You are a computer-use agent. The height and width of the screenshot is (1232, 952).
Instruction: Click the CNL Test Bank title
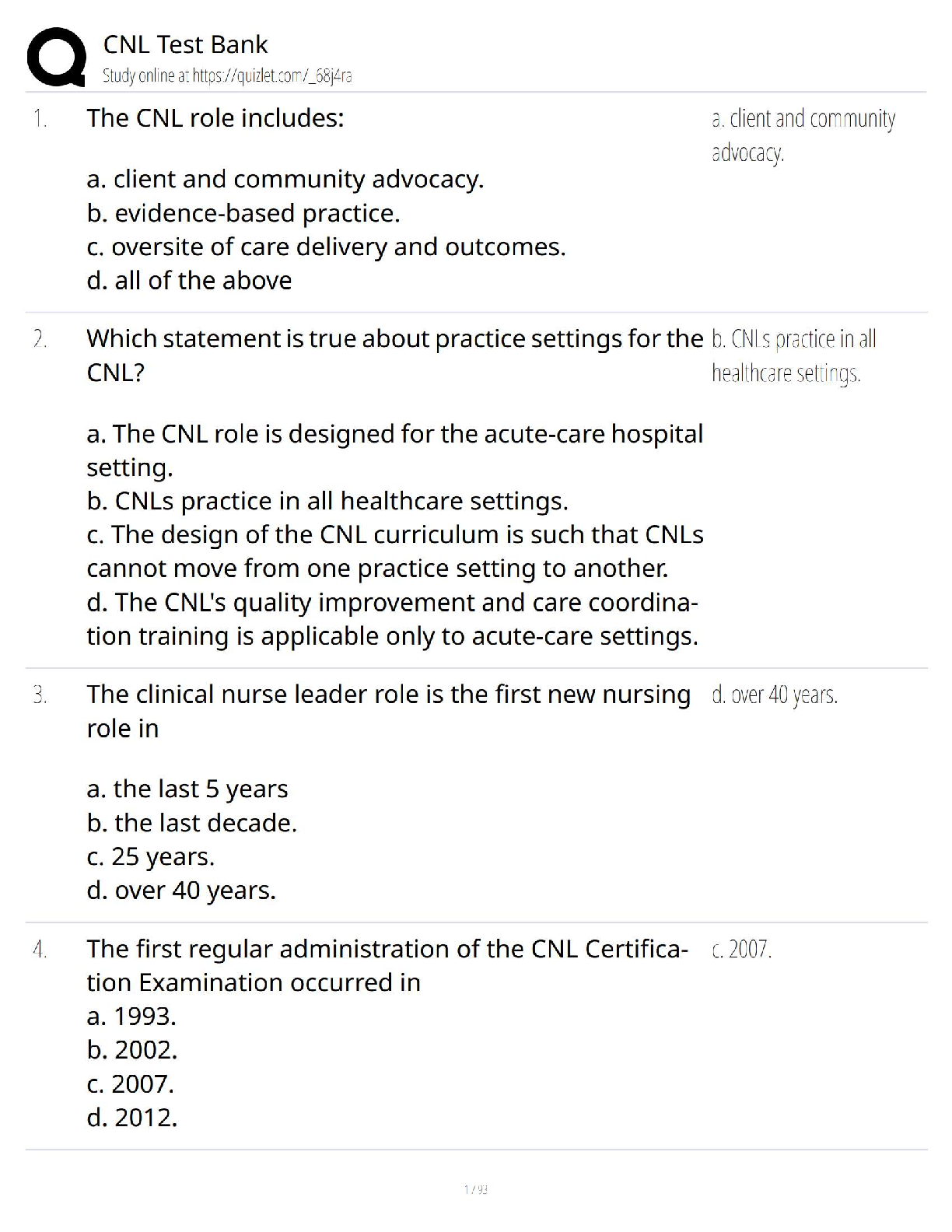click(x=185, y=44)
